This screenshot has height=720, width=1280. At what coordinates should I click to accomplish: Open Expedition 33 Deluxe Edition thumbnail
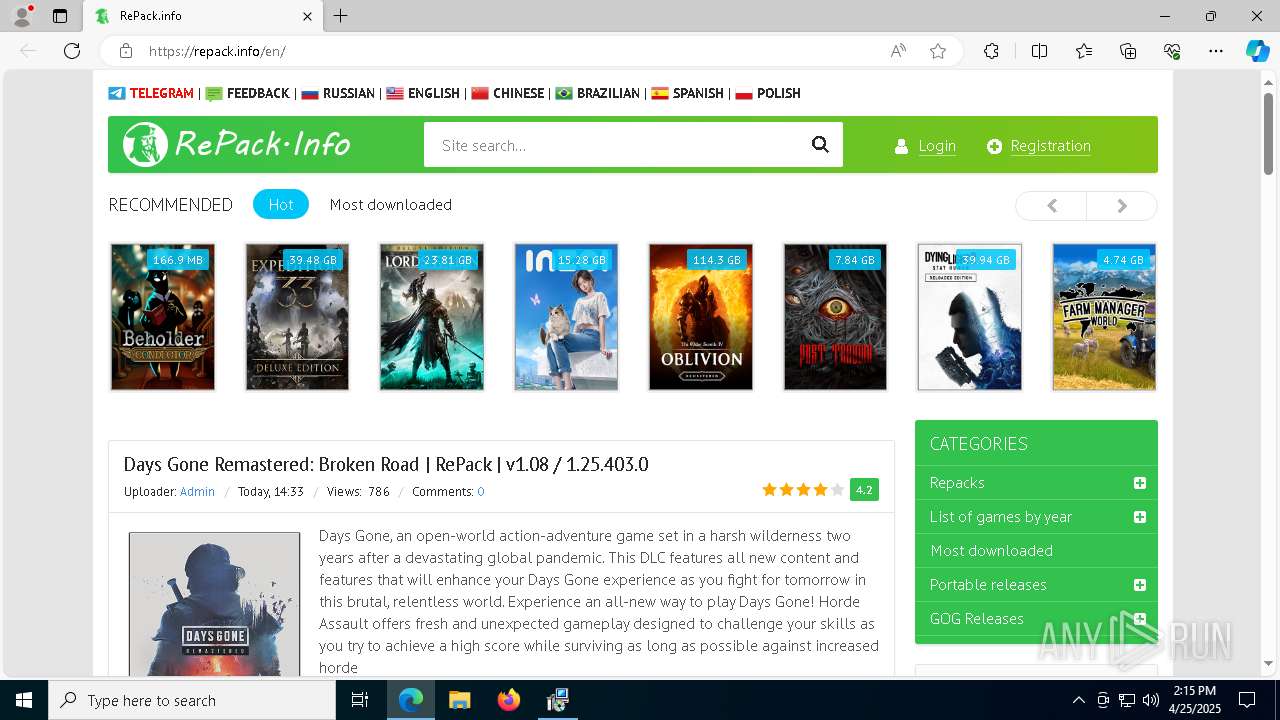pyautogui.click(x=297, y=317)
